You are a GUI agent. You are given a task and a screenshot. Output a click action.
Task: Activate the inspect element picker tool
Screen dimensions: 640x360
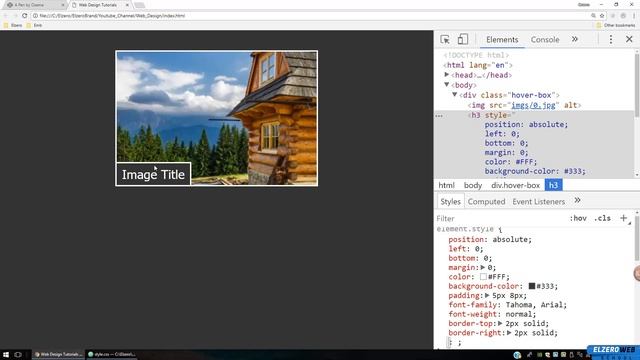[x=445, y=40]
